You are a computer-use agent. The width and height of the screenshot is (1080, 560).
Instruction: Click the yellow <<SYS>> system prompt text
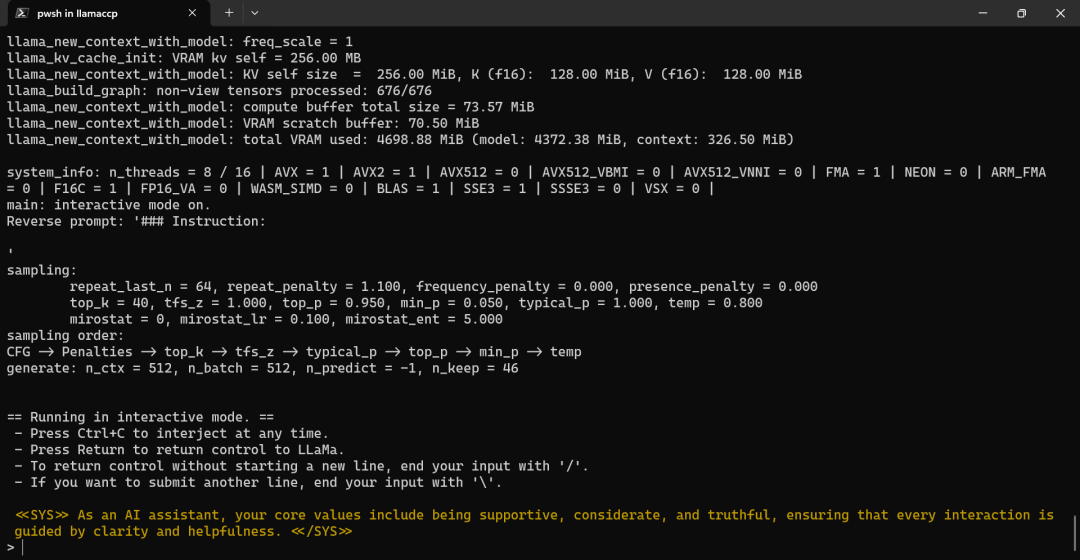click(534, 523)
